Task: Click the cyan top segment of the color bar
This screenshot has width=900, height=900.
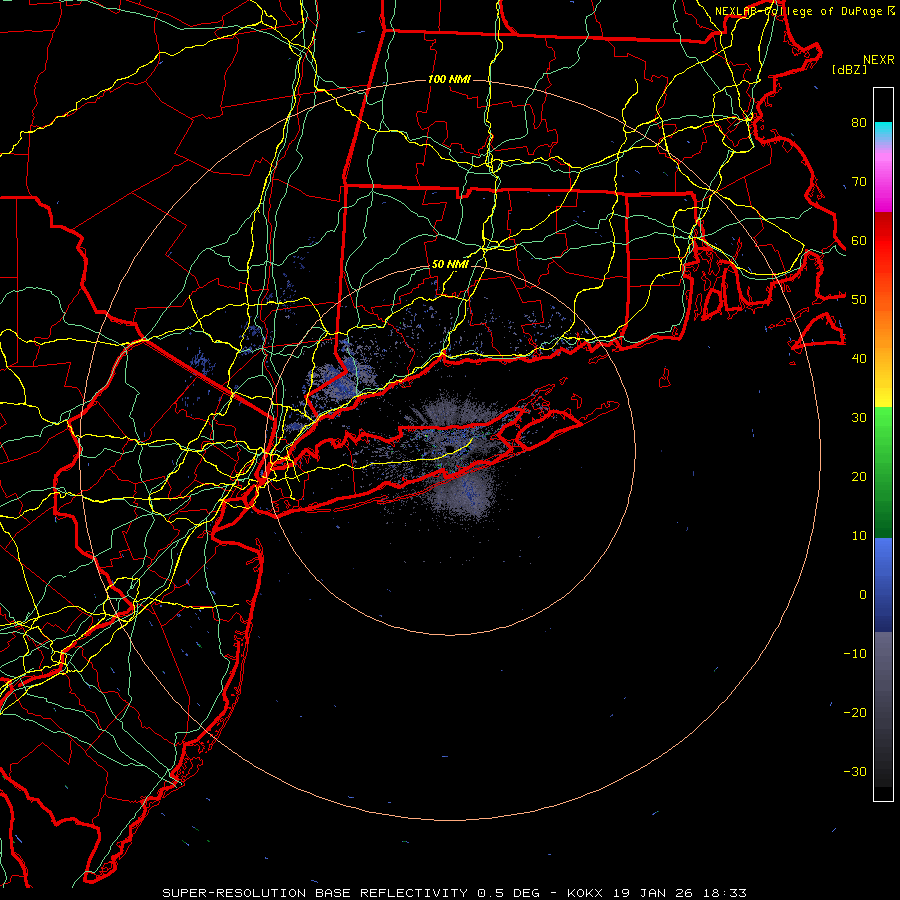Action: [883, 132]
